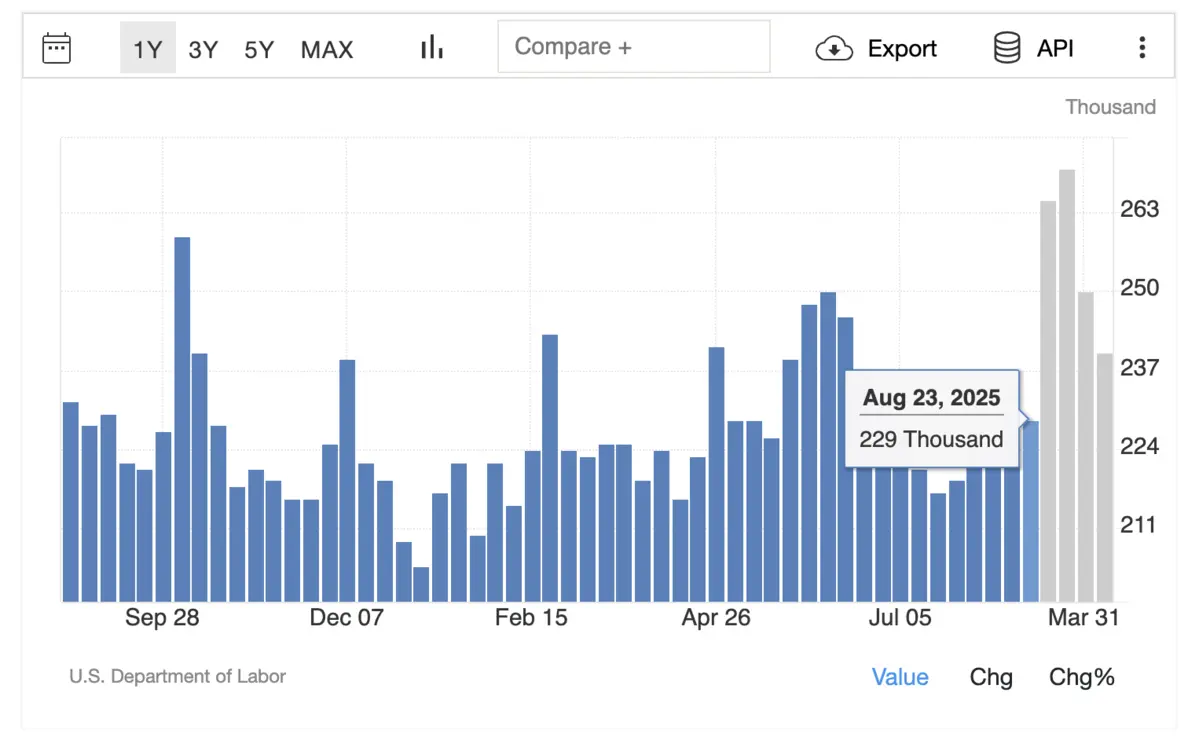The image size is (1199, 751).
Task: Switch to the Chg view tab
Action: point(991,677)
